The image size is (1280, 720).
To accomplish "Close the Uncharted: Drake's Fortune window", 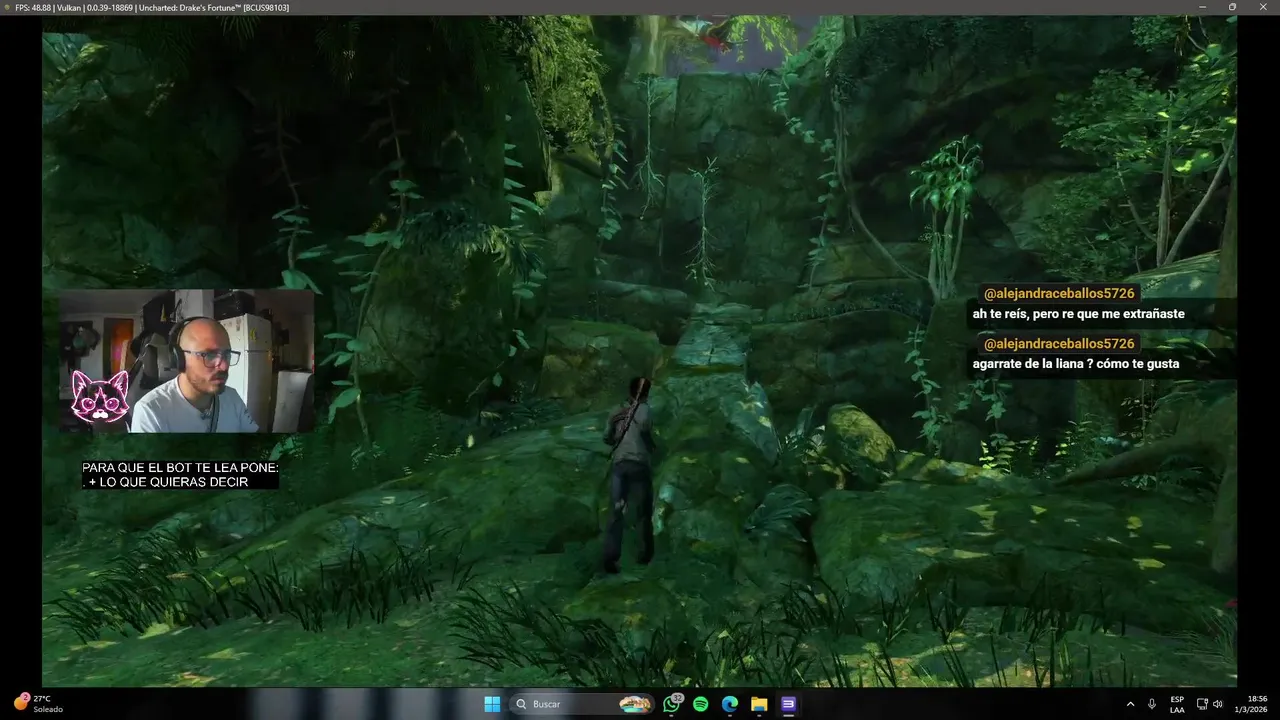I will 1262,7.
